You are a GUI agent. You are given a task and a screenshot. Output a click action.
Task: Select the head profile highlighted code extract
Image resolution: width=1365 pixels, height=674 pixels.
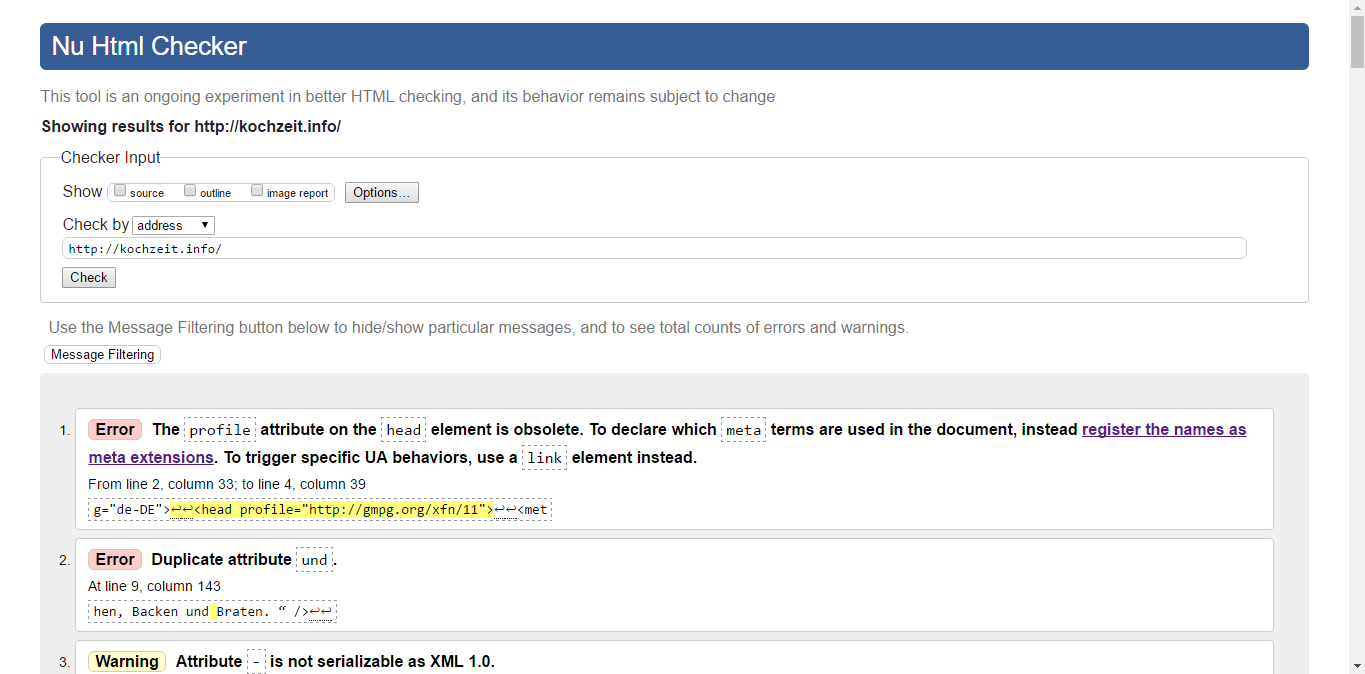pyautogui.click(x=332, y=510)
